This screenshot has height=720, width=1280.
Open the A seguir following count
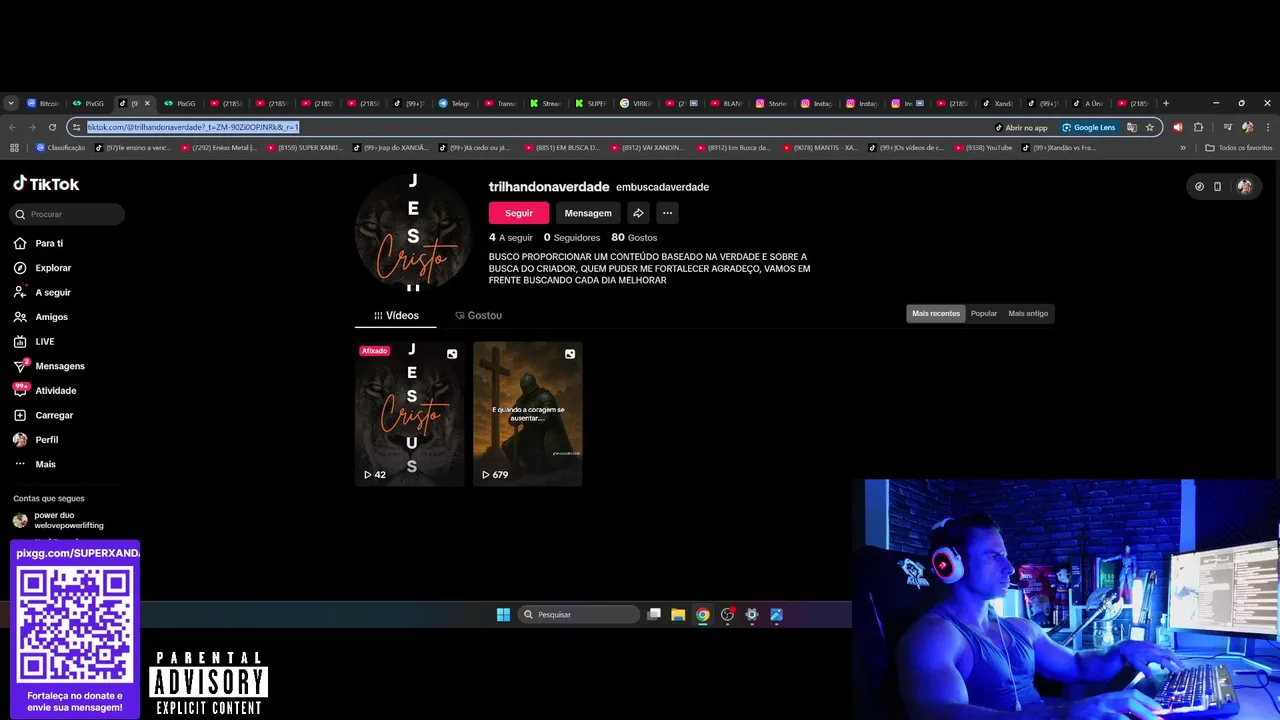coord(511,238)
